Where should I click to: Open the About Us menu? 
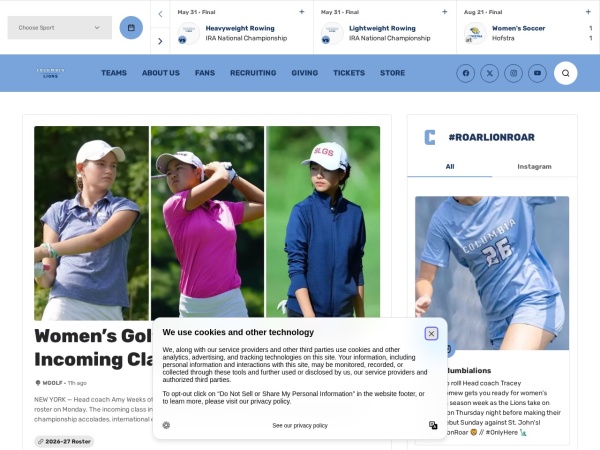click(x=161, y=73)
